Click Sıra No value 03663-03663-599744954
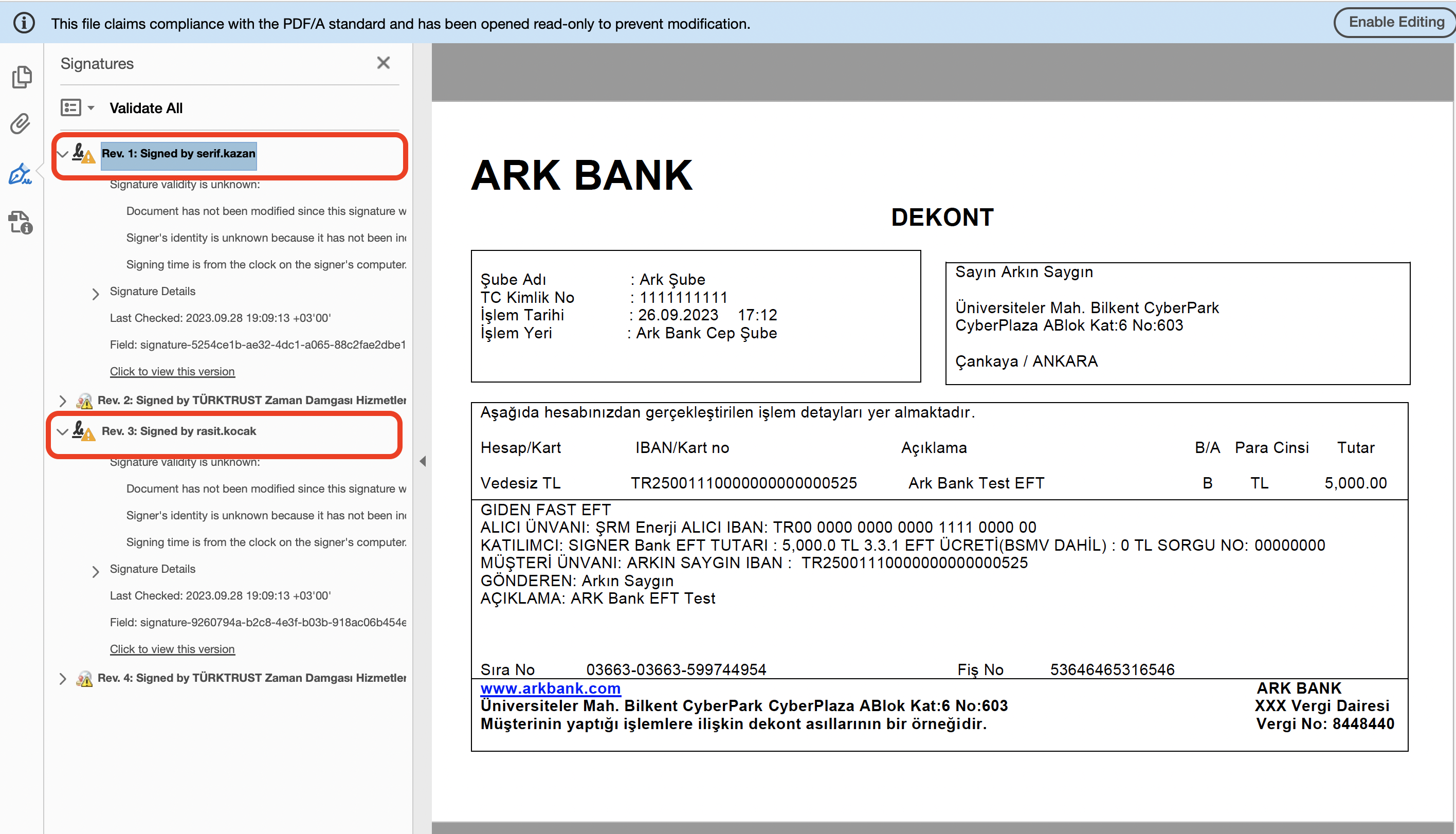The height and width of the screenshot is (834, 1456). [676, 669]
